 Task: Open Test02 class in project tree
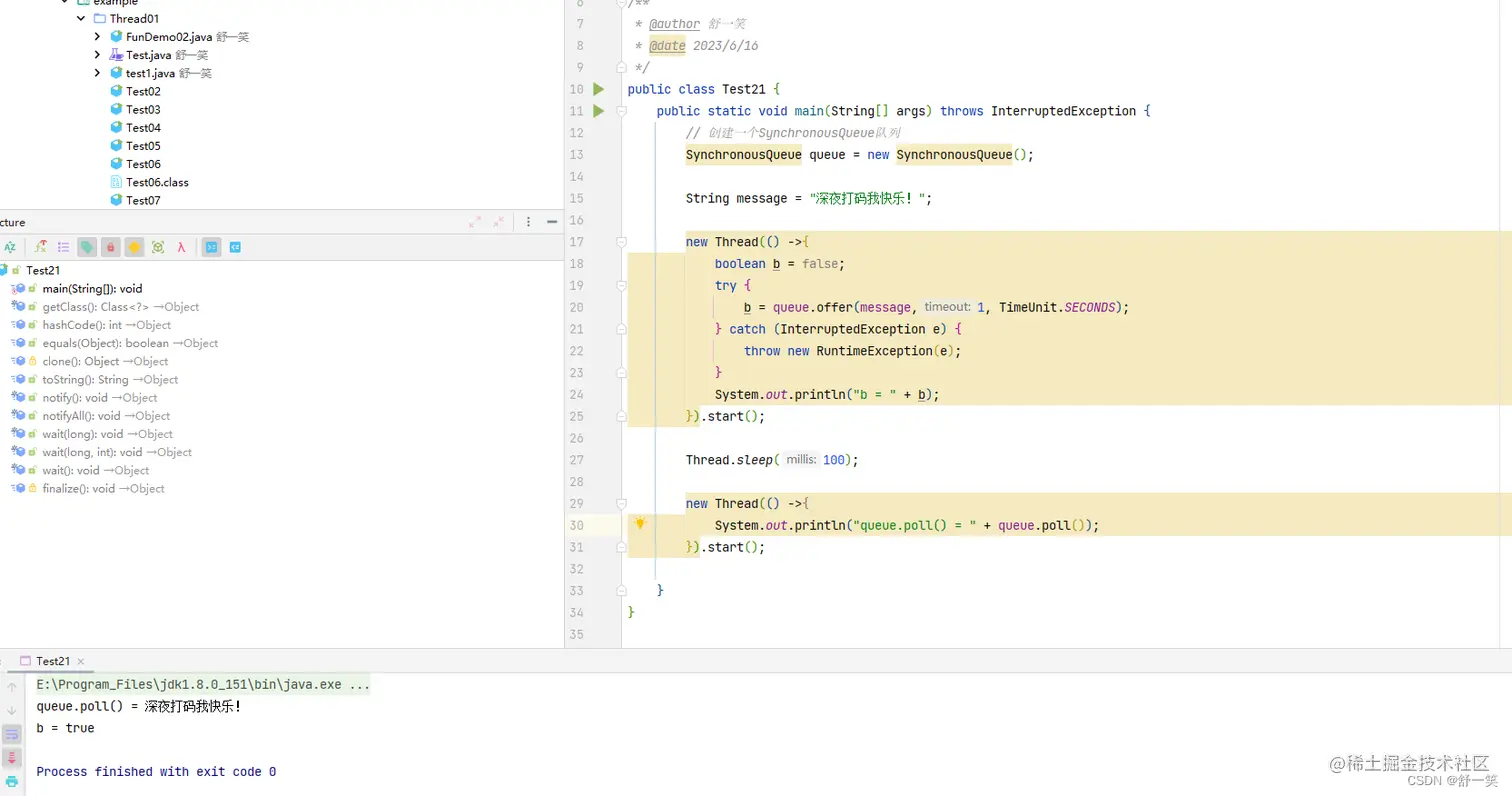pyautogui.click(x=143, y=91)
